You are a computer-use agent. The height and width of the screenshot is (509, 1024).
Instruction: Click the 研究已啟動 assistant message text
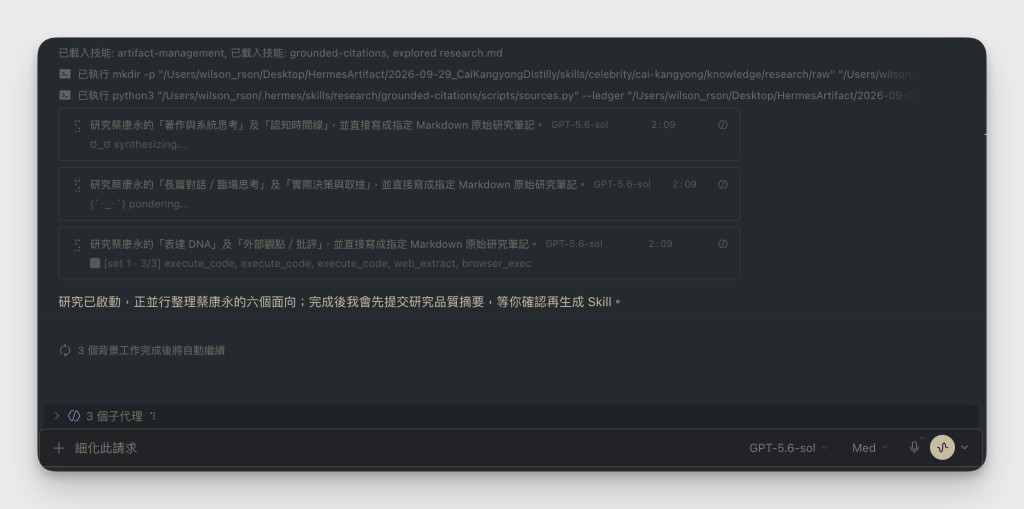(340, 302)
